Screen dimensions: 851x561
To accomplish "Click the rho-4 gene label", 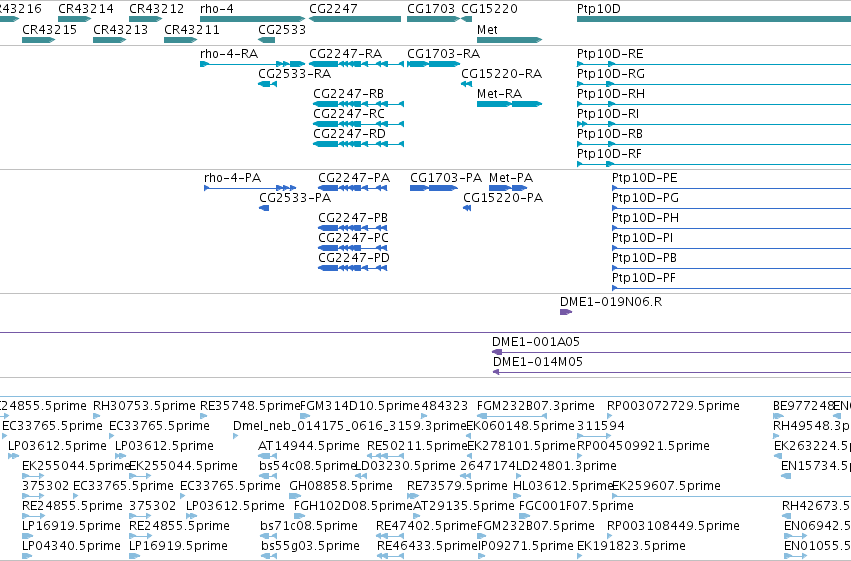I will pyautogui.click(x=217, y=9).
